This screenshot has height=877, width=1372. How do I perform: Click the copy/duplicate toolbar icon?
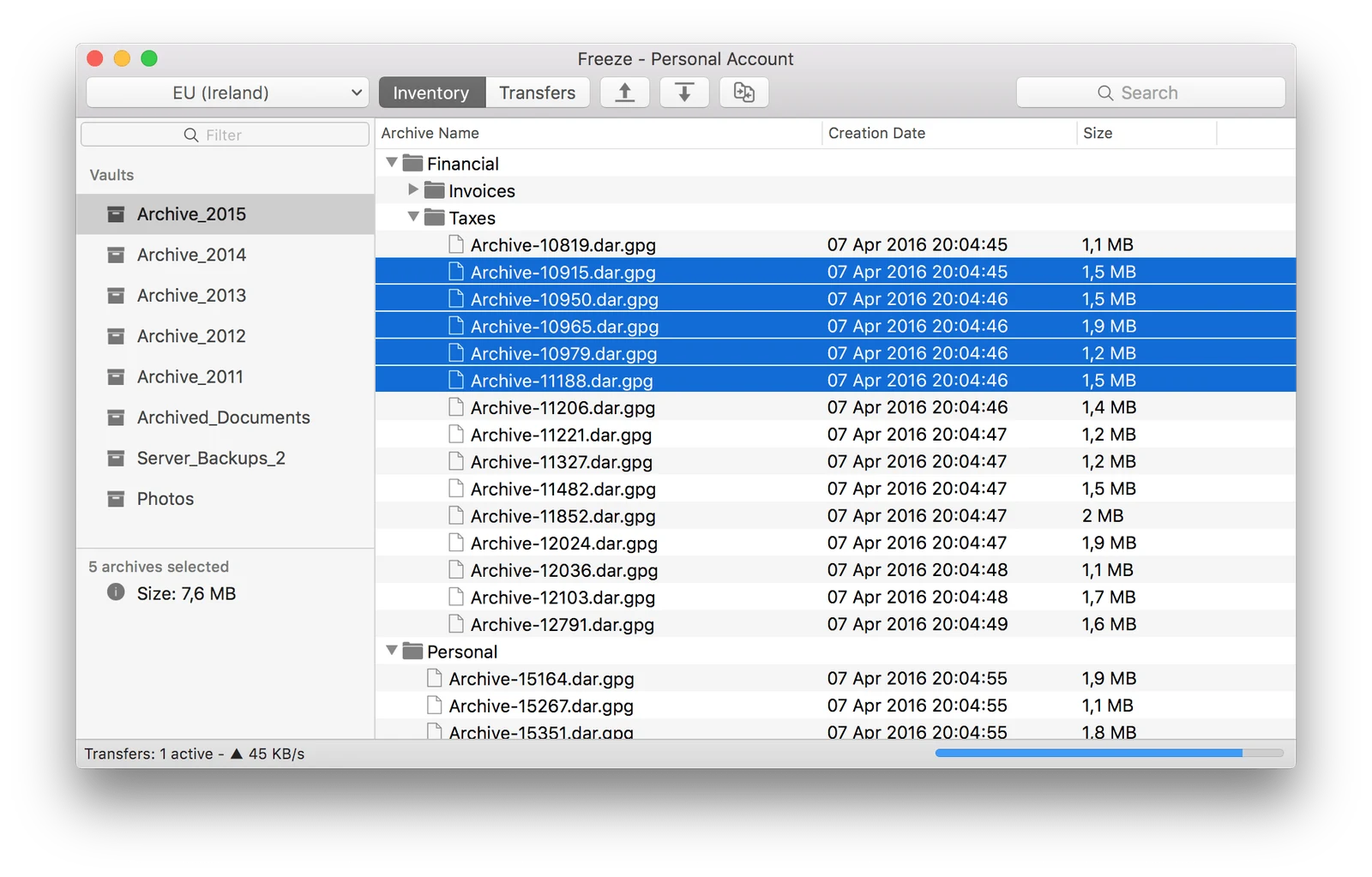coord(744,93)
